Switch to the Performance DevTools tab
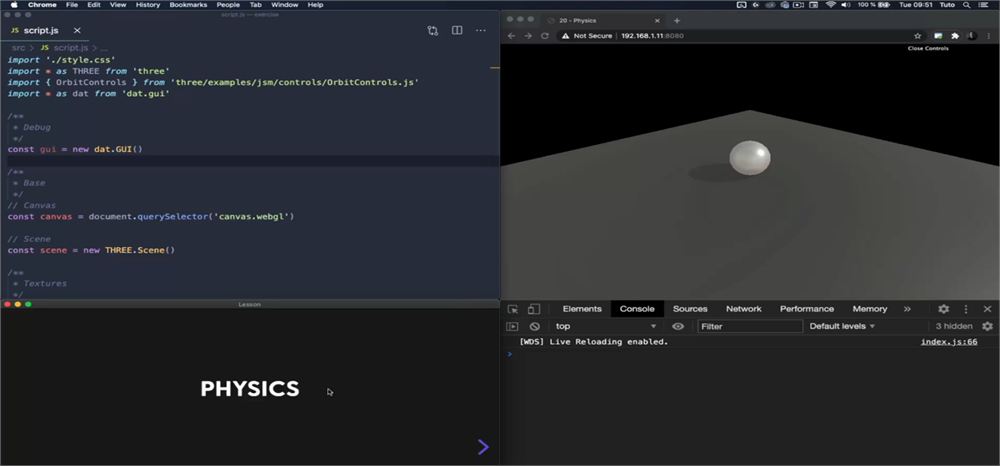This screenshot has height=466, width=1000. click(x=807, y=309)
